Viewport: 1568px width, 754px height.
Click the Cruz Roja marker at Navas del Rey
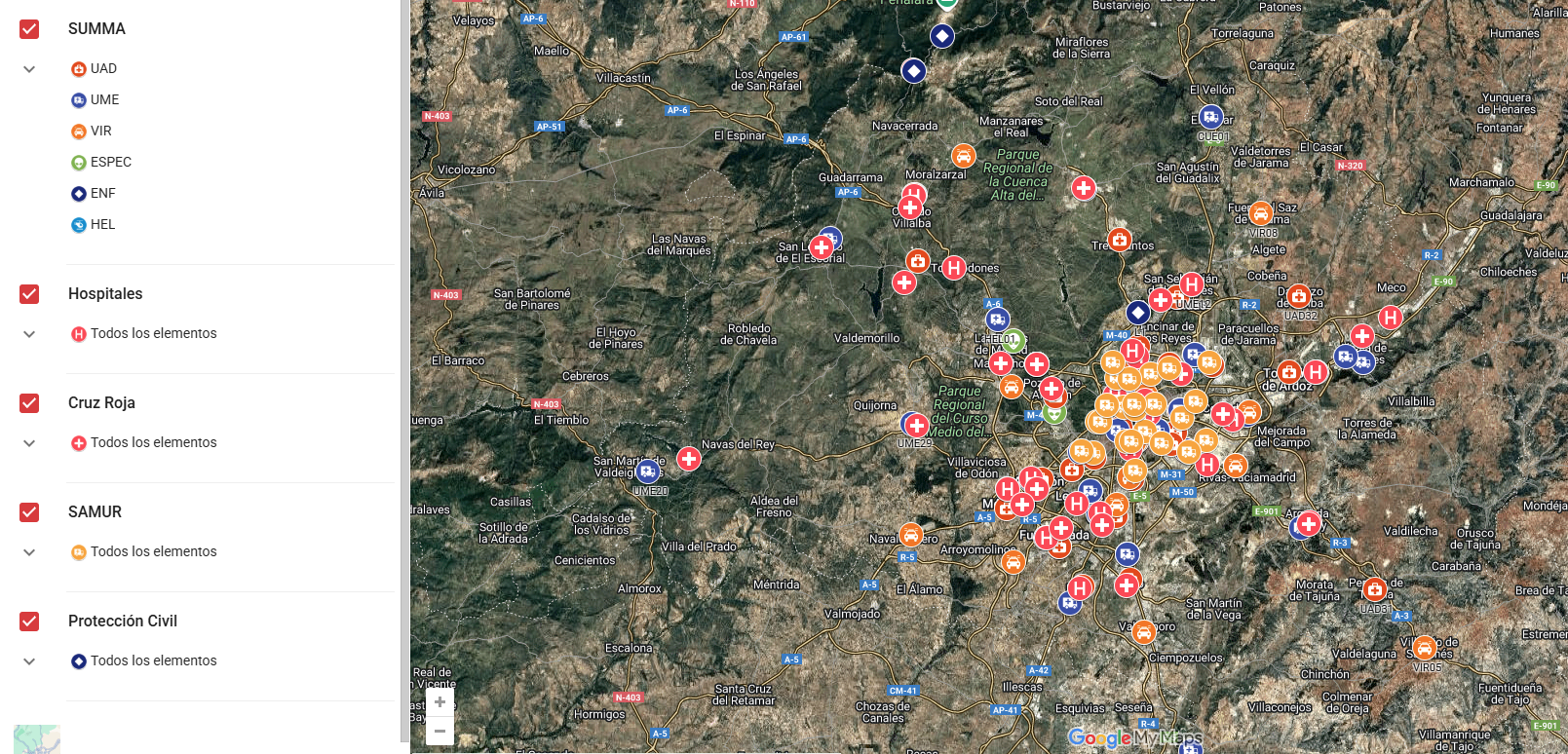coord(689,459)
